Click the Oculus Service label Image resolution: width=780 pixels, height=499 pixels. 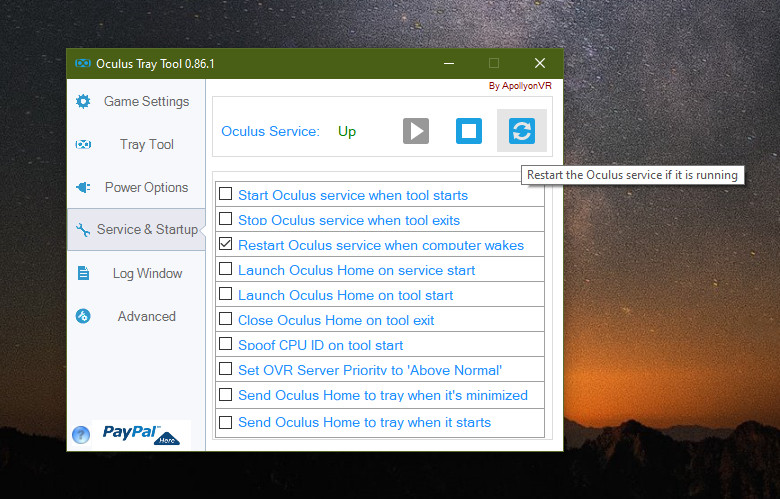point(270,131)
